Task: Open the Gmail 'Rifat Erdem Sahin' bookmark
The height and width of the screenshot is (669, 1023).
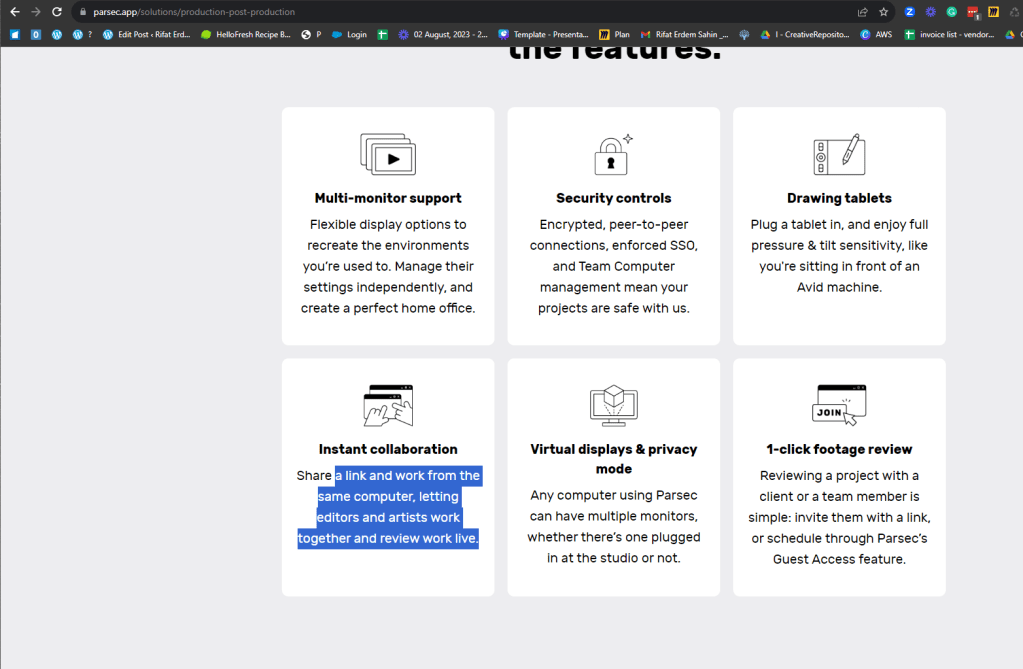Action: [684, 35]
